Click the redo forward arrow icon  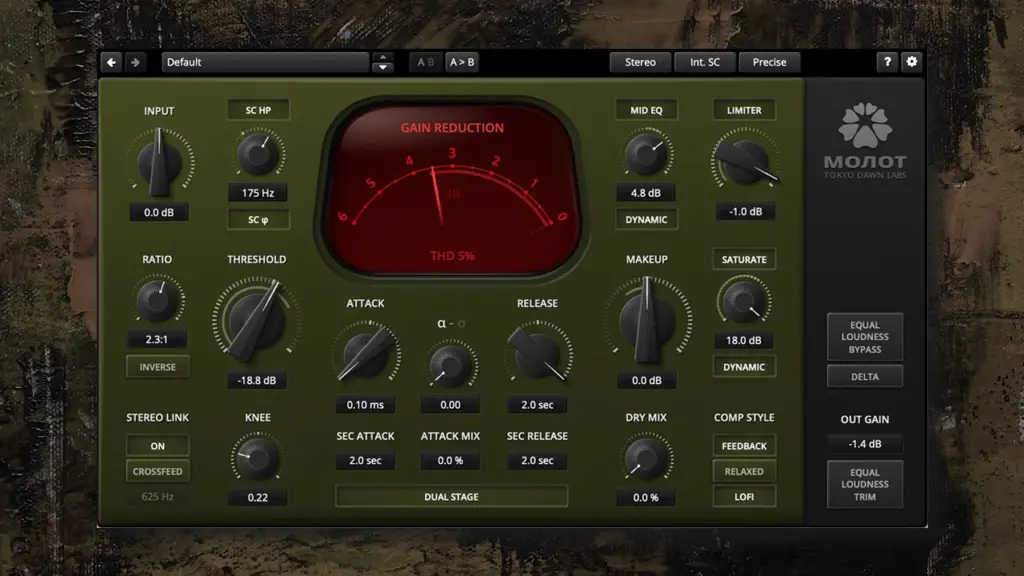point(135,62)
